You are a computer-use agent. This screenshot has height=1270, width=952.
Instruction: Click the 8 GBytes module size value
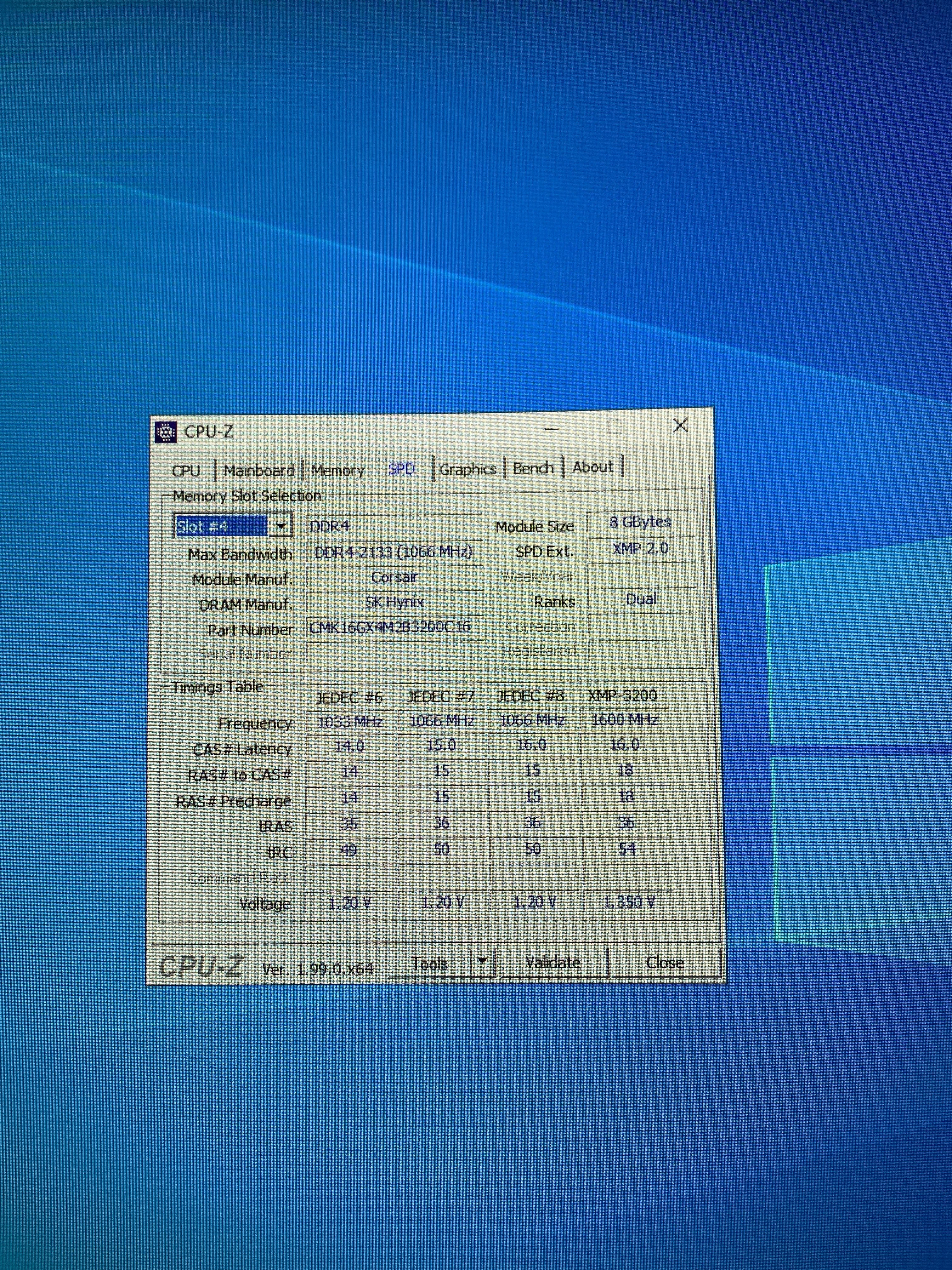pyautogui.click(x=640, y=522)
